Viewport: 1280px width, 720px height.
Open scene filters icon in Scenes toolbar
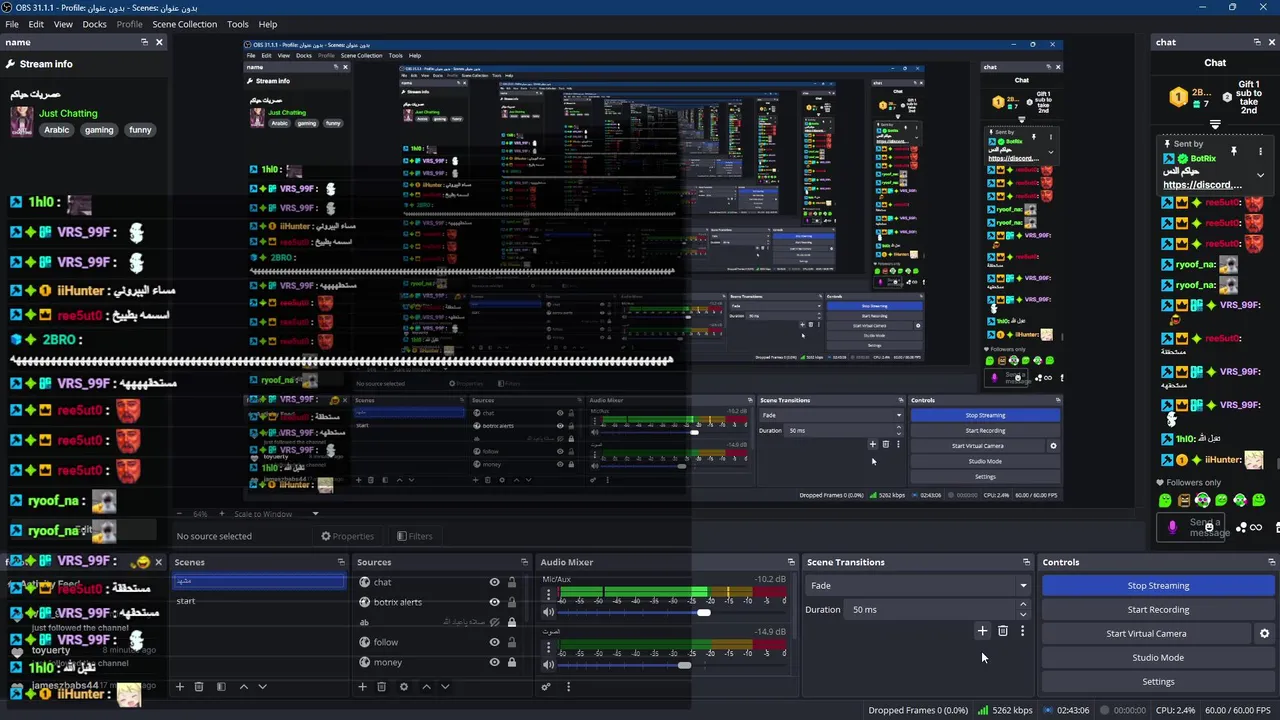[x=221, y=687]
